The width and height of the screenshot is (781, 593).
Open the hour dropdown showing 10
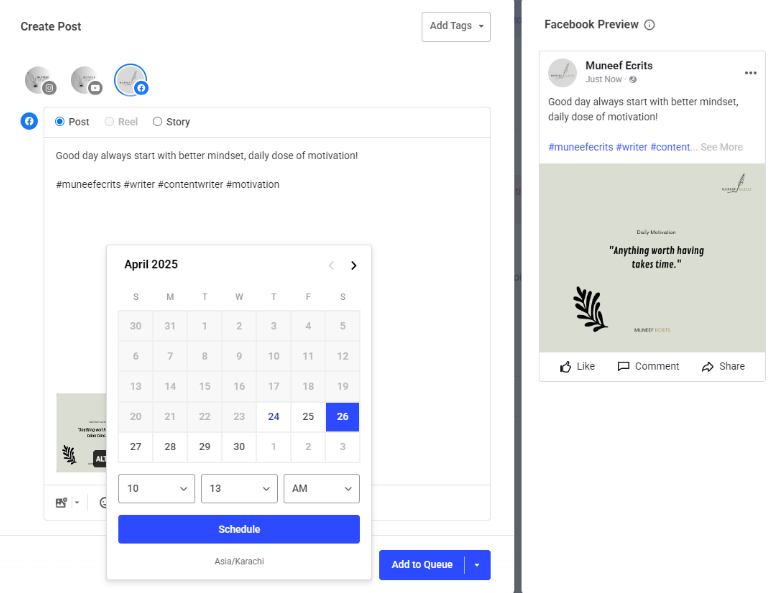[156, 488]
